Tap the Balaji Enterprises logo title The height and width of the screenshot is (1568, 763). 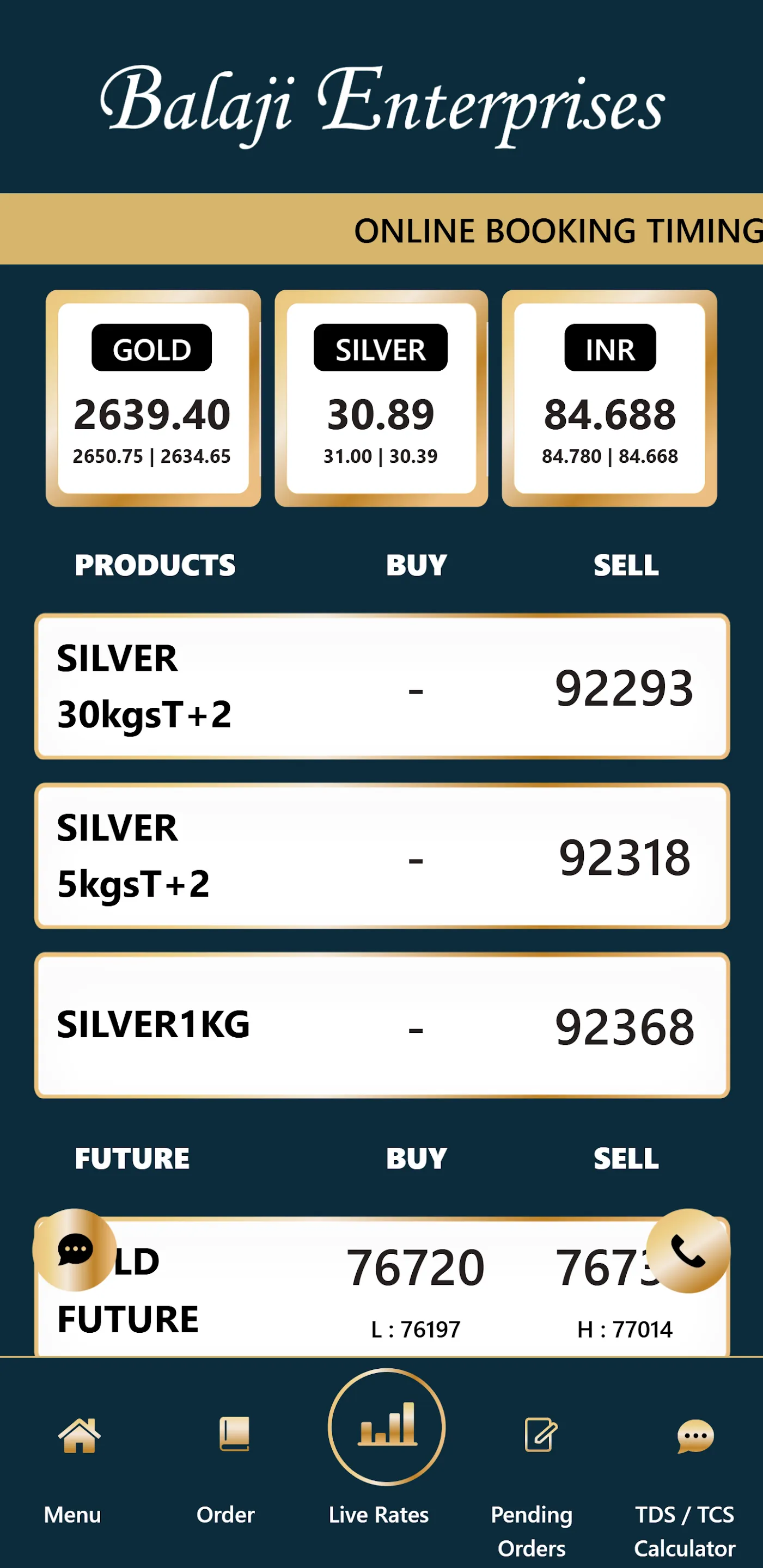382,105
